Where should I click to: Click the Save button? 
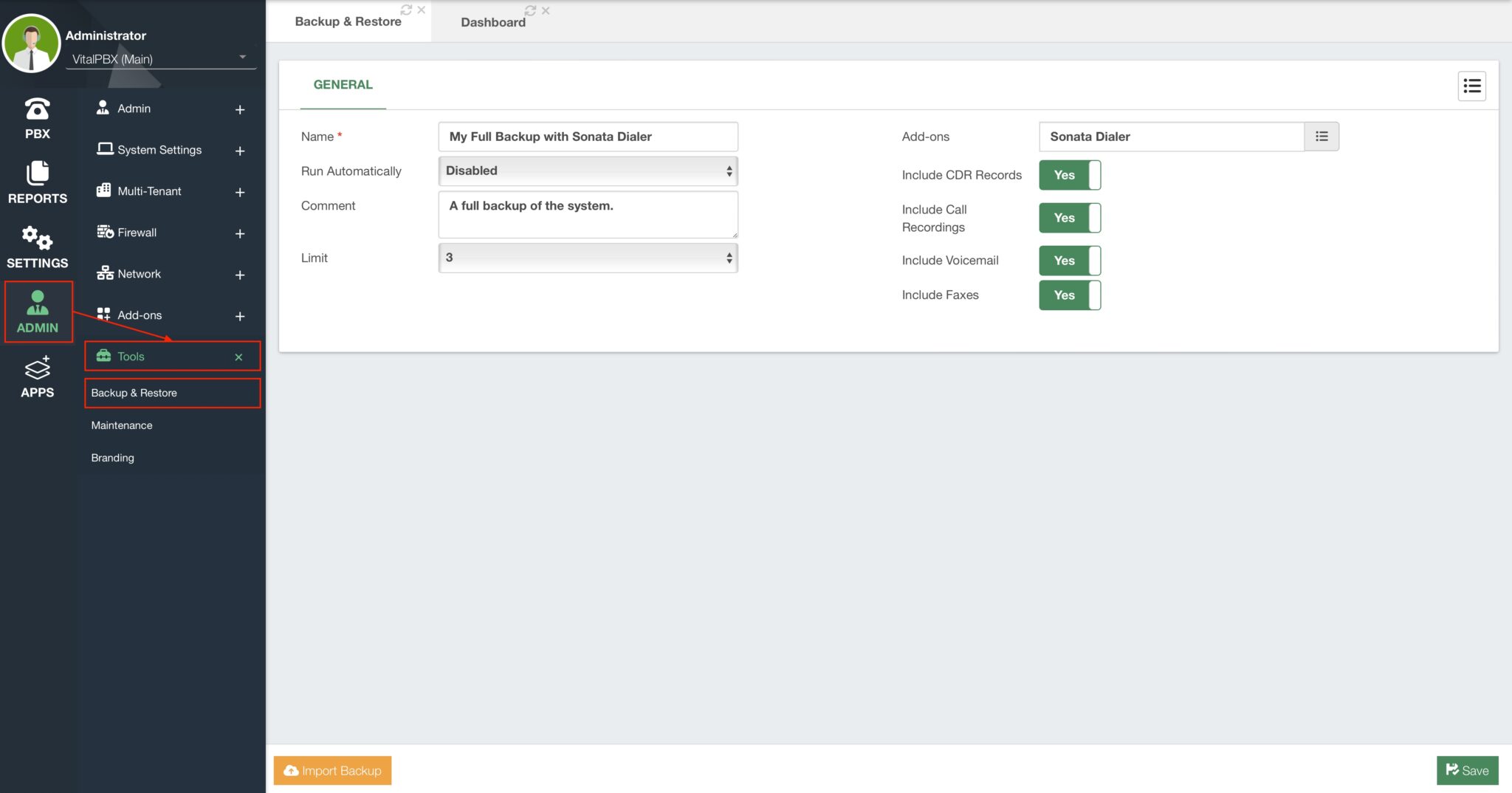pos(1467,770)
